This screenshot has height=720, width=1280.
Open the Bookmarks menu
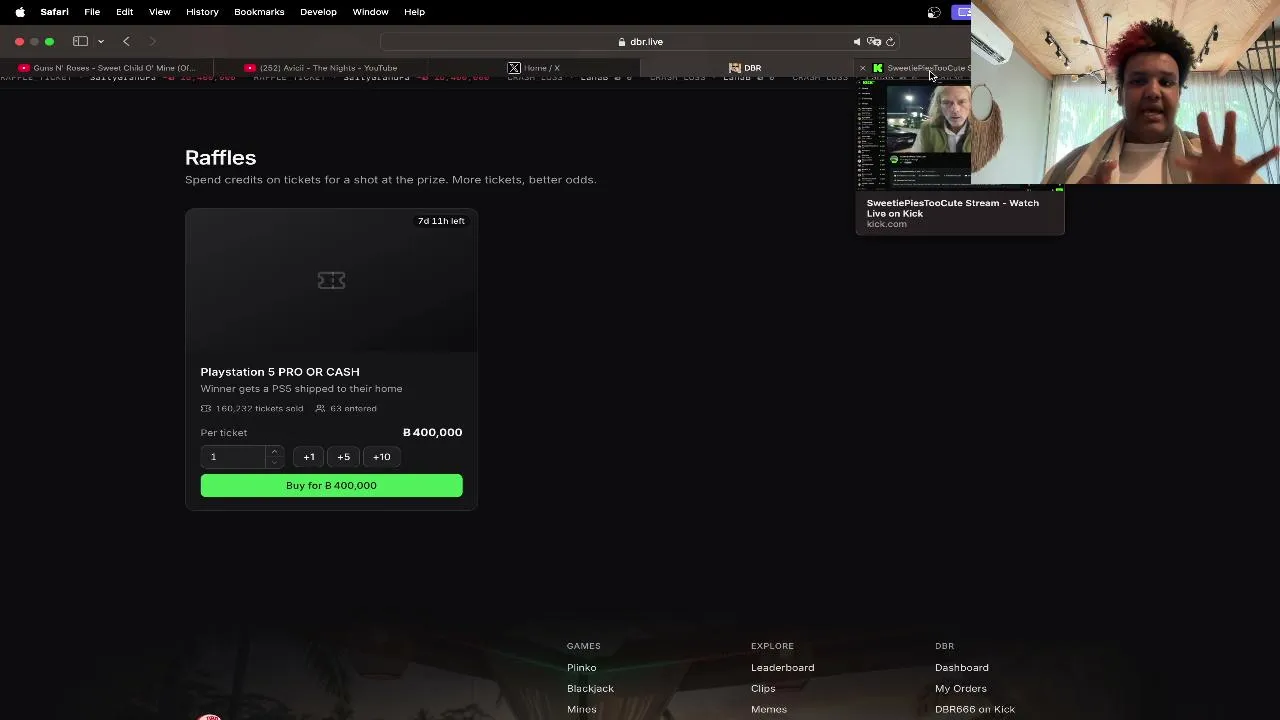click(x=259, y=12)
